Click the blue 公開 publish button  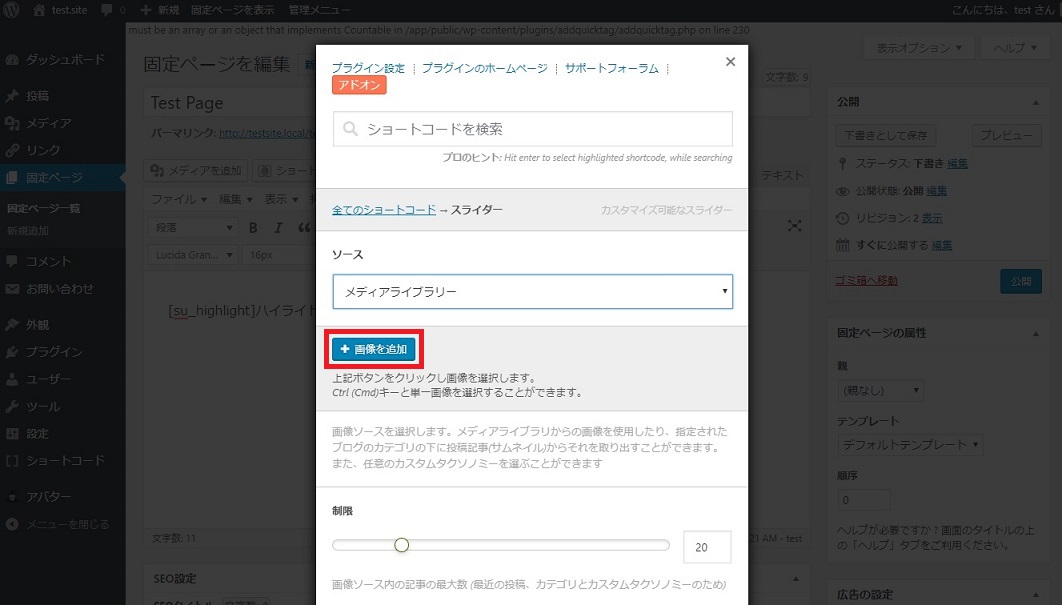(1020, 281)
